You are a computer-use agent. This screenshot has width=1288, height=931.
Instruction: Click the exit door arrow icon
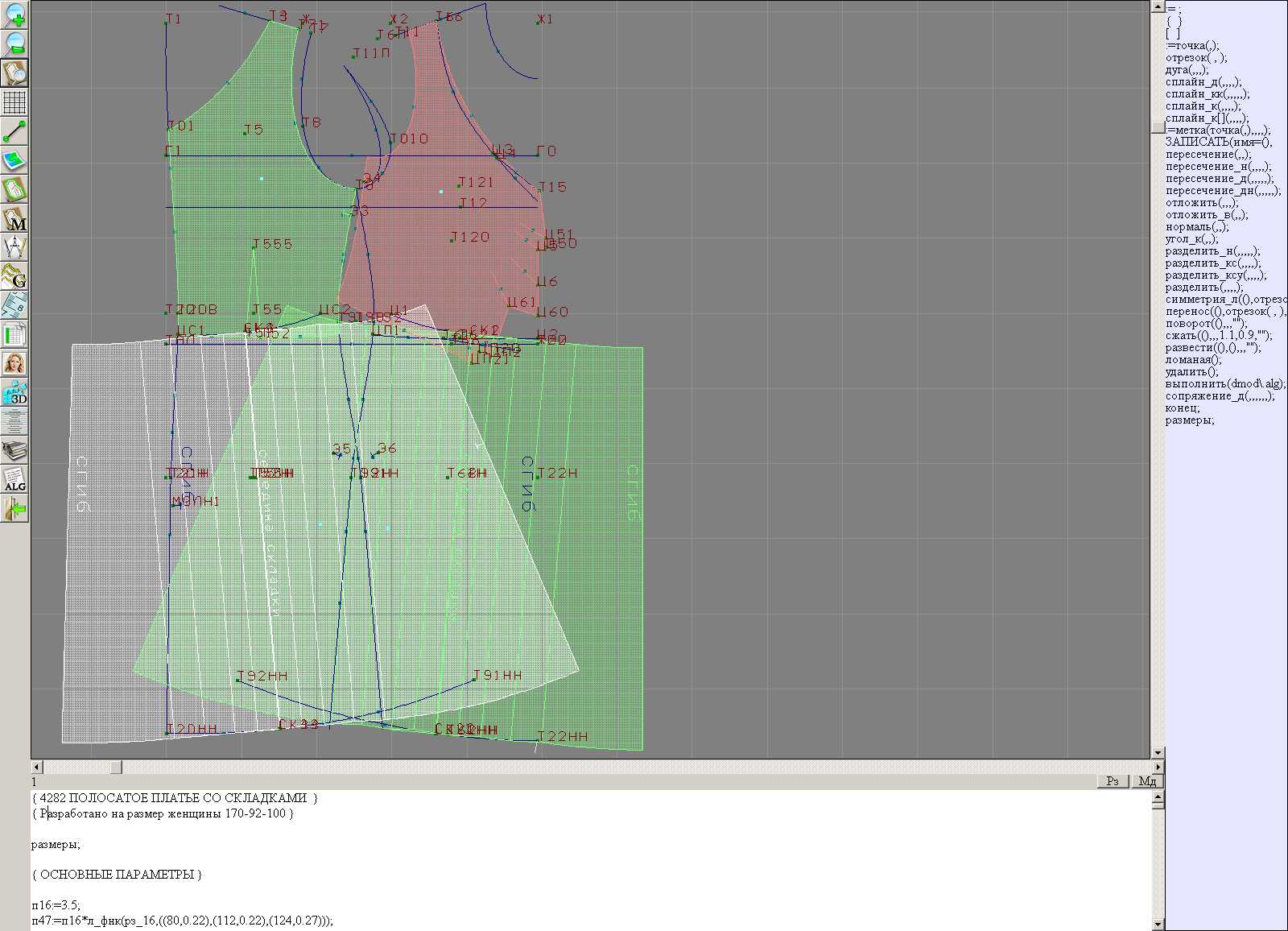14,508
